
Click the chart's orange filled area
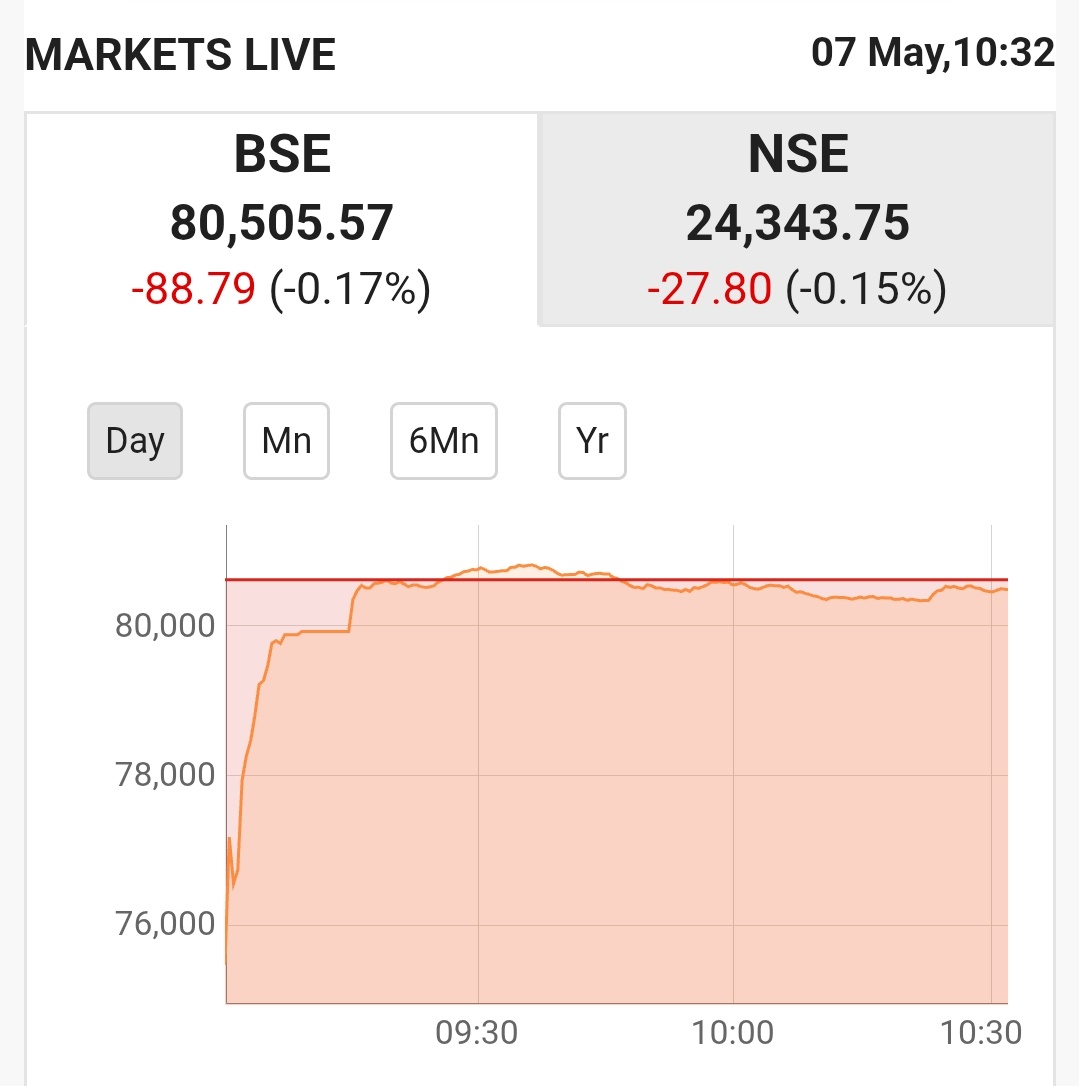(x=600, y=800)
